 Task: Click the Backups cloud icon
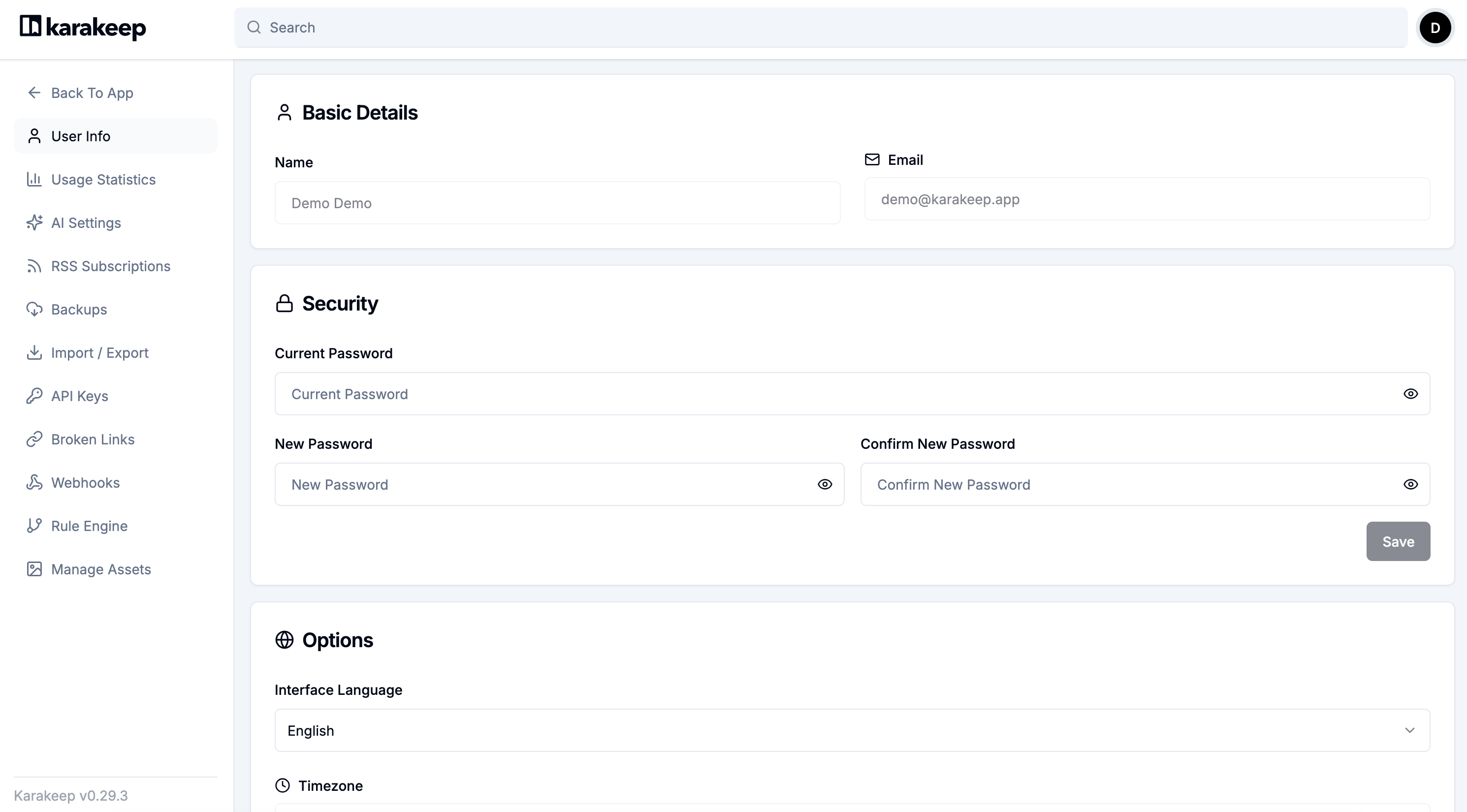[34, 309]
